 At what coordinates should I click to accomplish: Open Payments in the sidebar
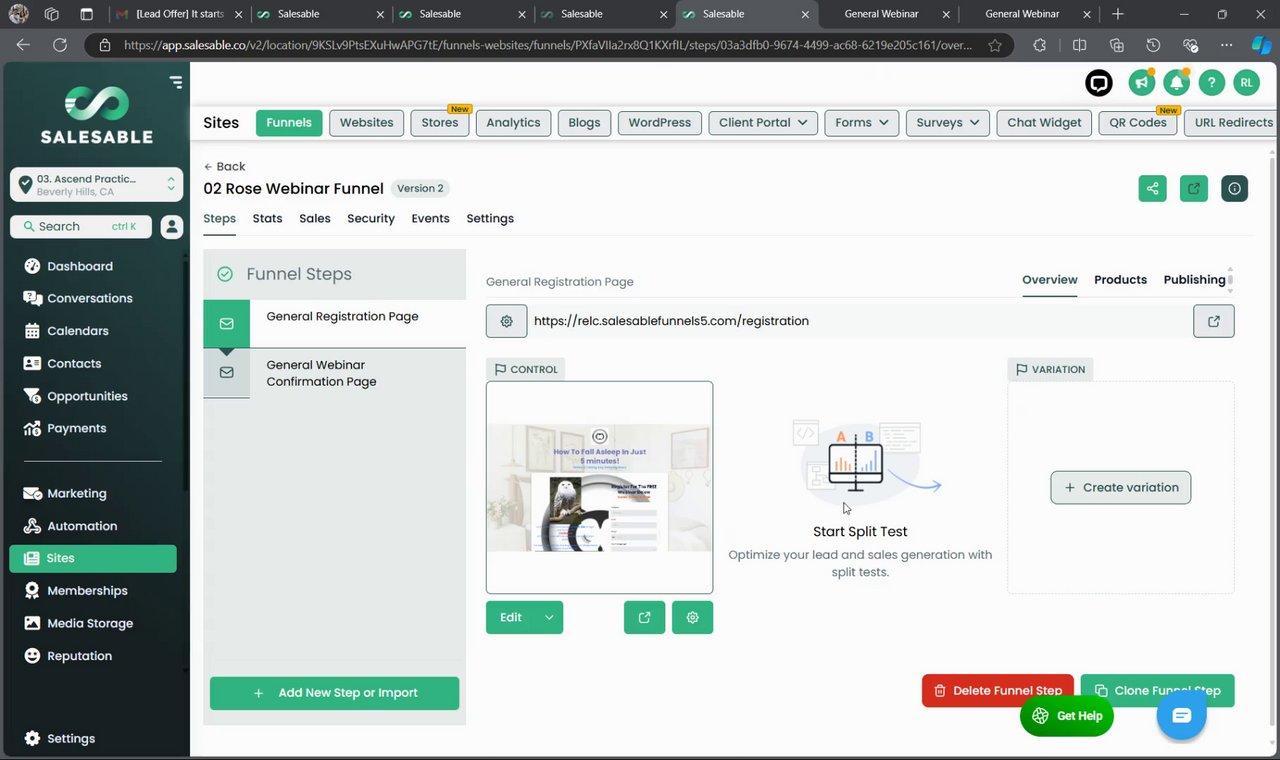pyautogui.click(x=64, y=428)
